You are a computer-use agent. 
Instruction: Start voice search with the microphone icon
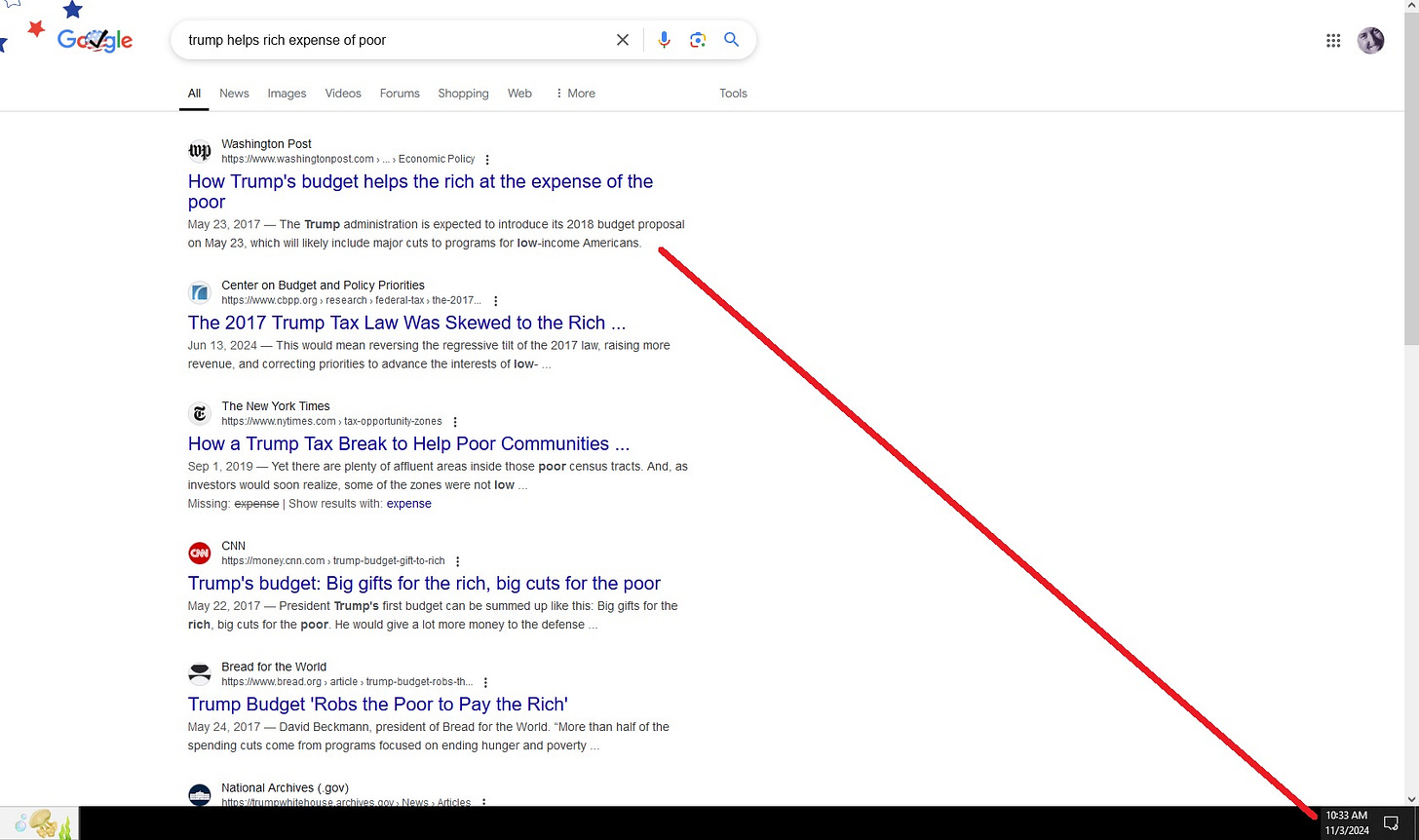(x=664, y=40)
